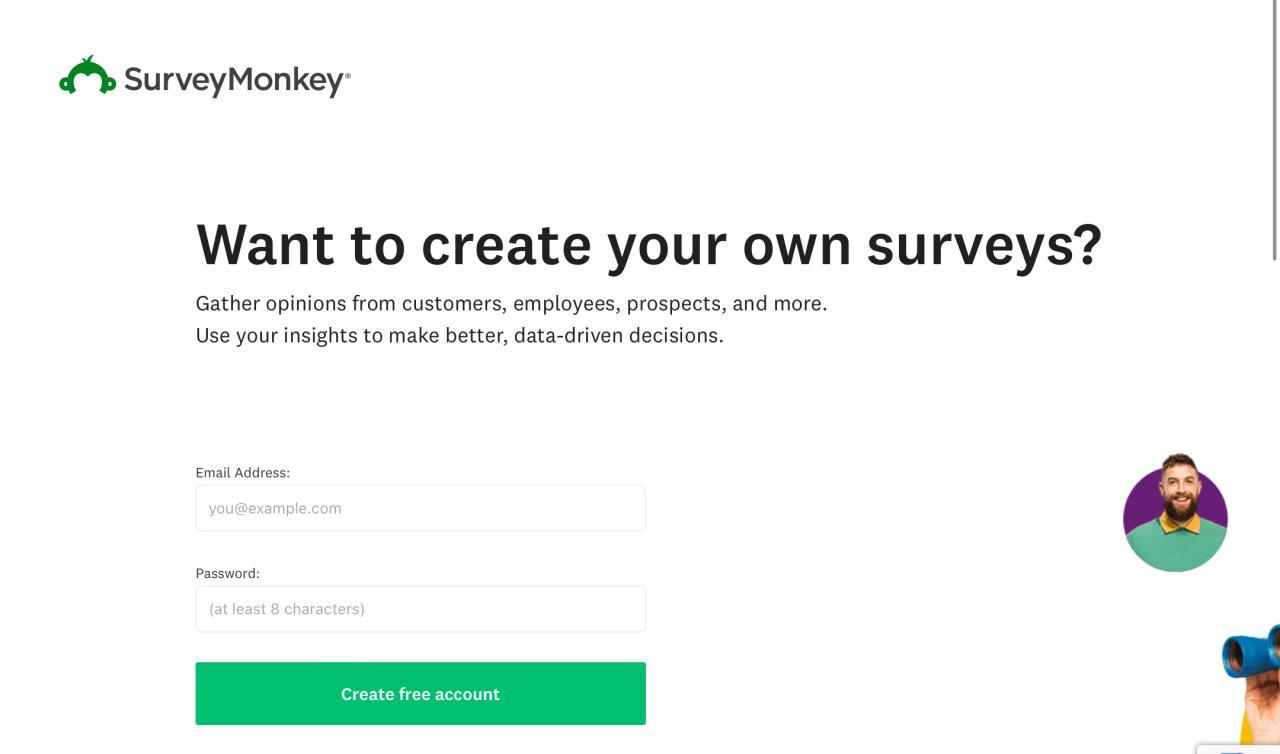Click the 'Gather opinions from customers' text line
Image resolution: width=1280 pixels, height=754 pixels.
[511, 304]
